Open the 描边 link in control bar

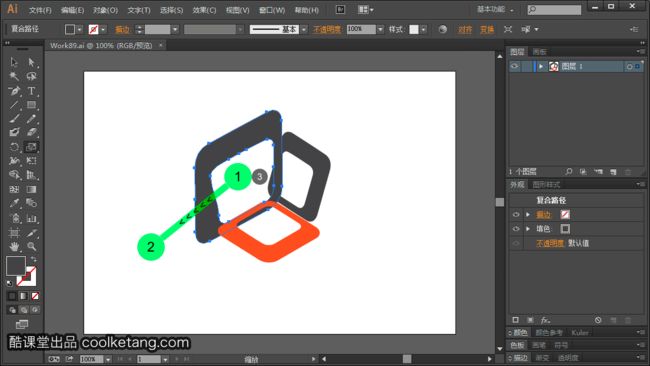pos(122,29)
